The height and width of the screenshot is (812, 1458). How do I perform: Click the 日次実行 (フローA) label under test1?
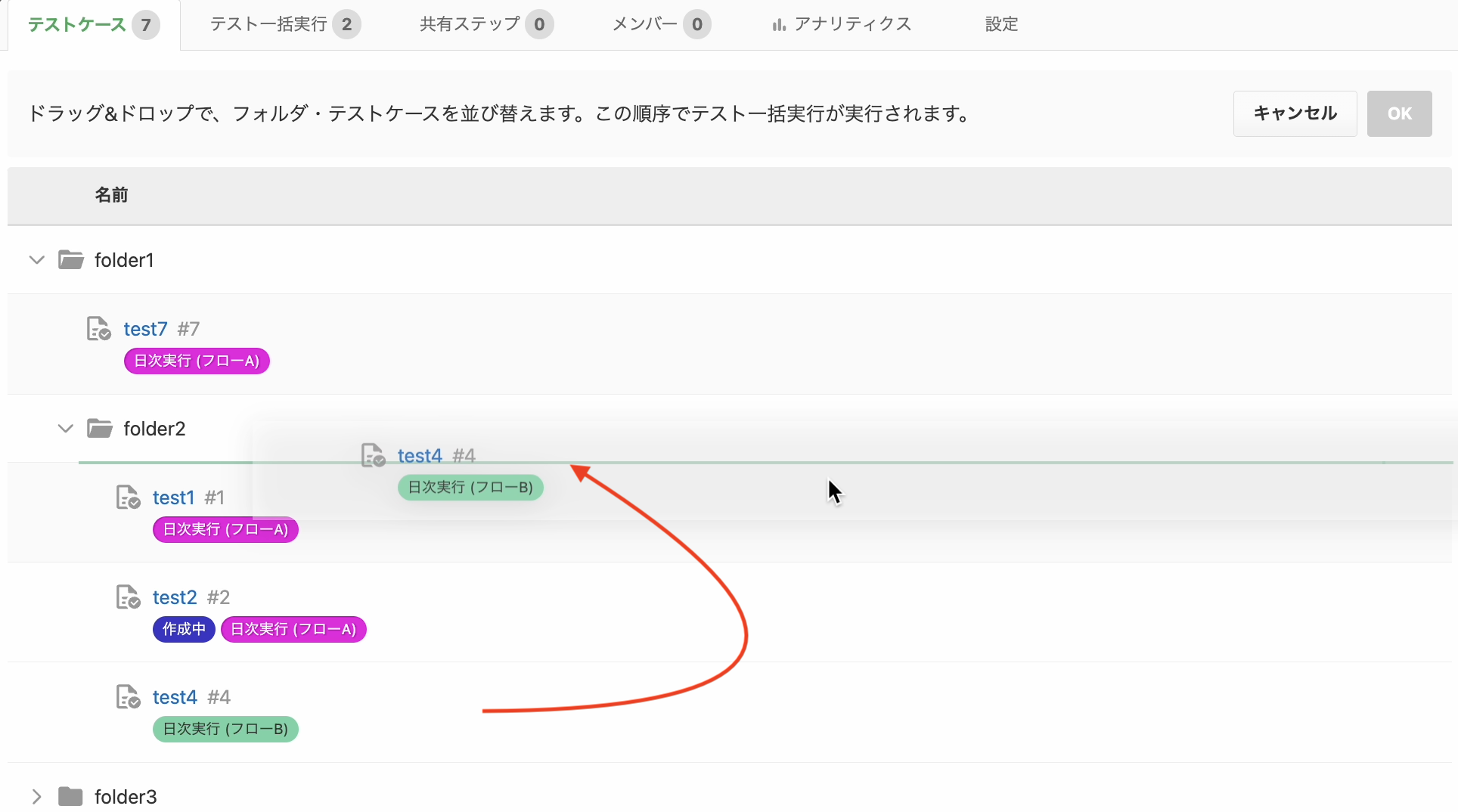coord(225,529)
